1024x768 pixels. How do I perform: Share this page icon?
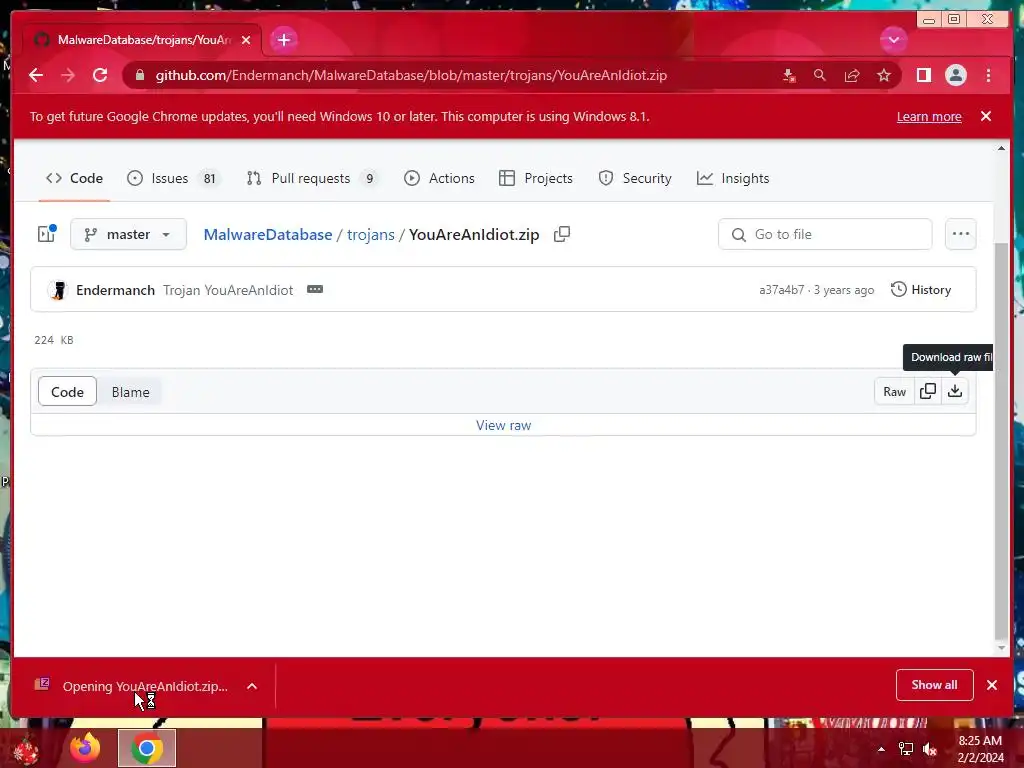852,75
